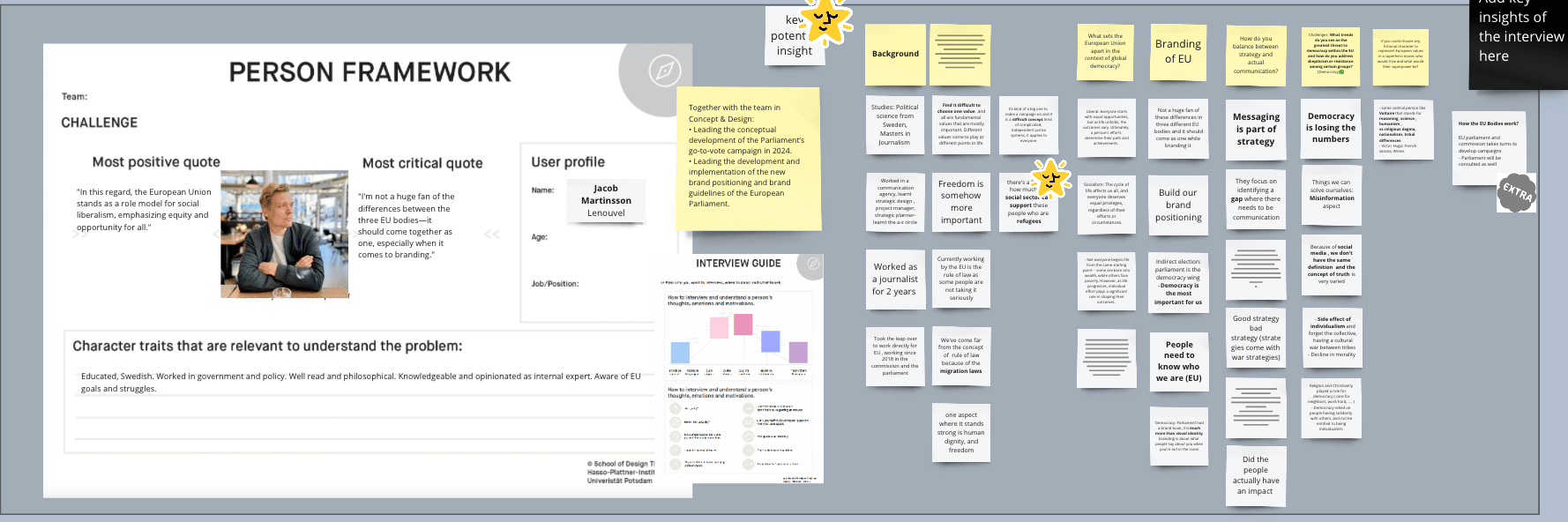This screenshot has width=1568, height=522.
Task: Click the compass icon beside Interview Guide
Action: 813,264
